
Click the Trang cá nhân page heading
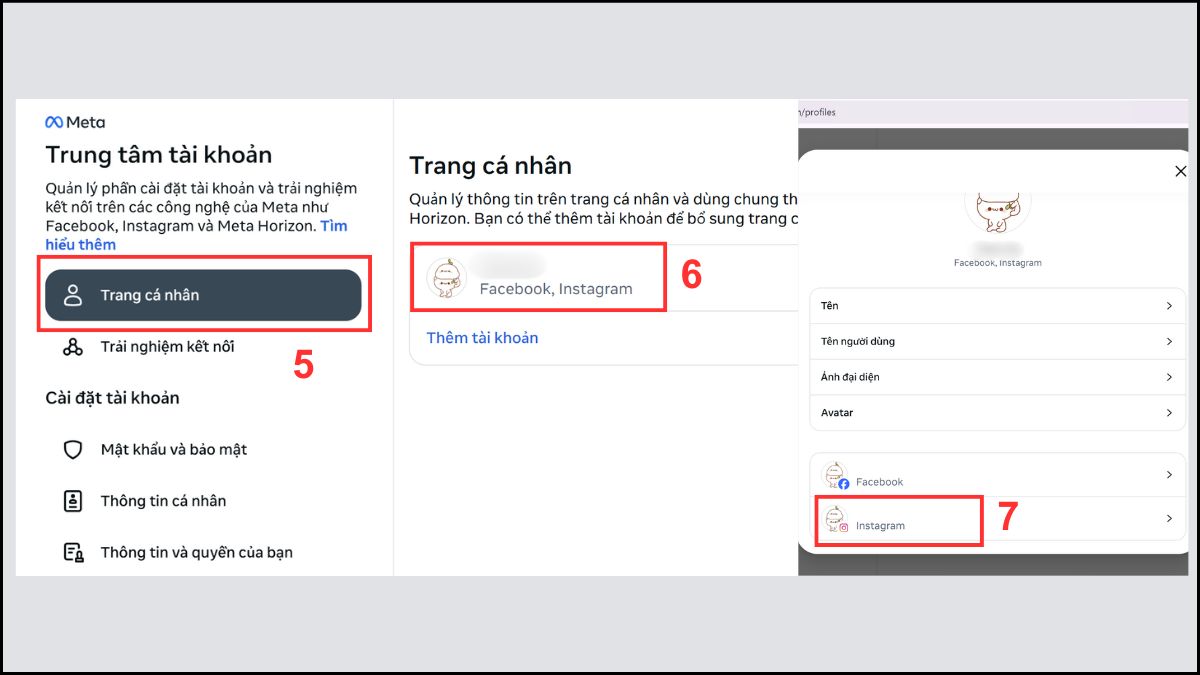point(490,166)
